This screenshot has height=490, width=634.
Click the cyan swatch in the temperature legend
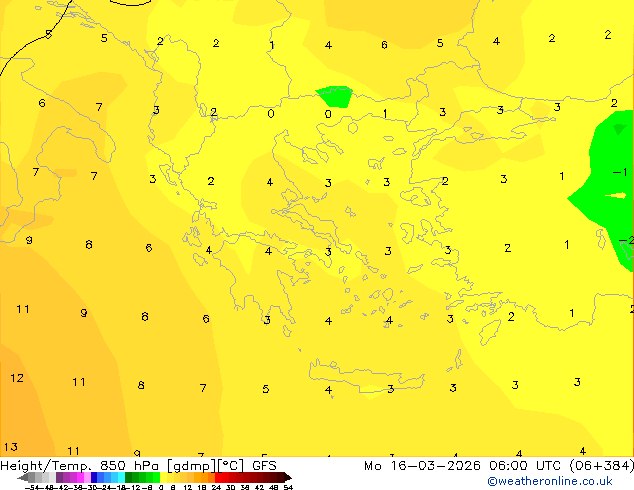pyautogui.click(x=121, y=477)
